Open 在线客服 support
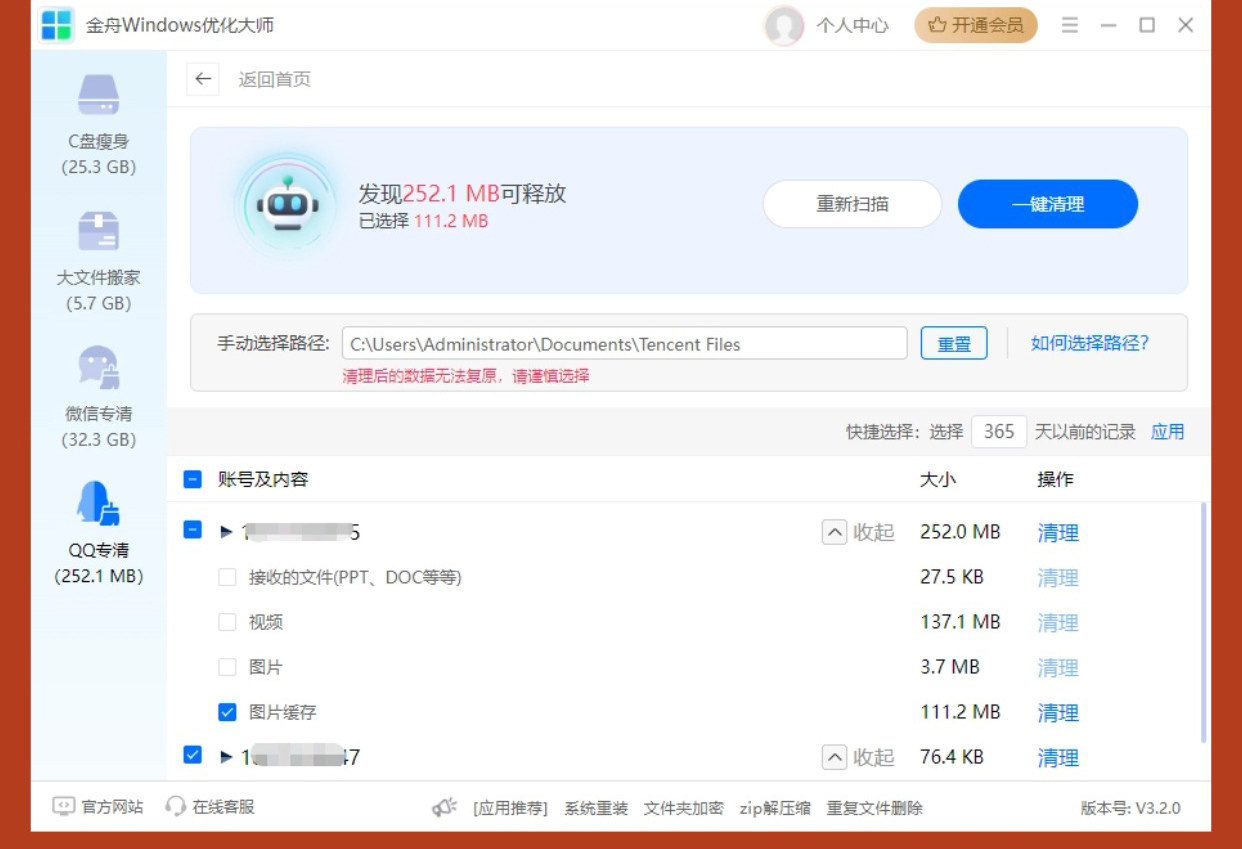 (x=223, y=807)
